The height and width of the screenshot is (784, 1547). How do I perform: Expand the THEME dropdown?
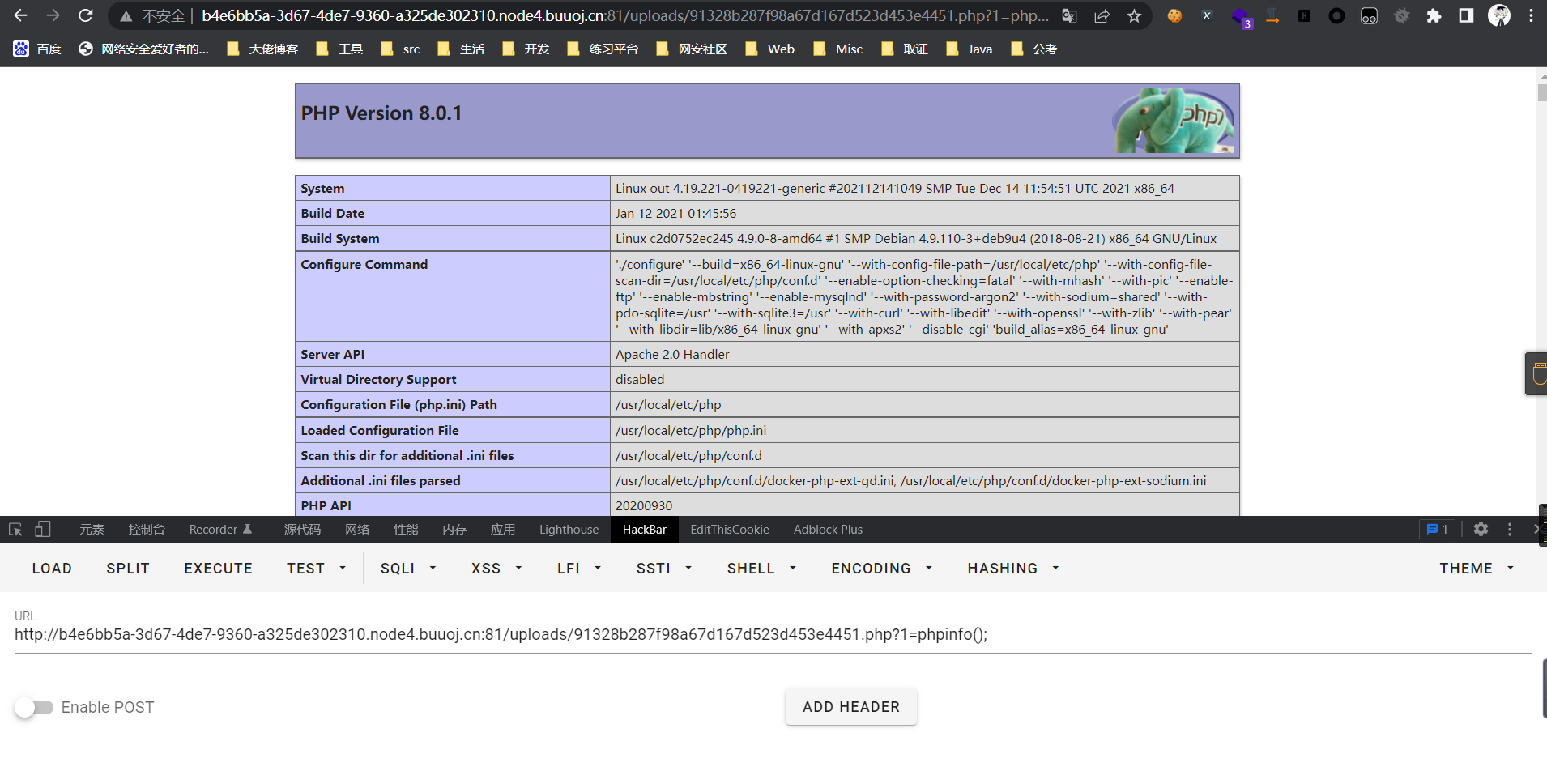[x=1476, y=569]
